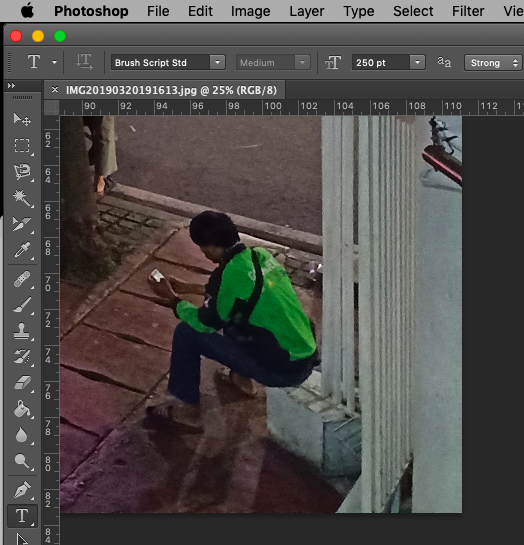Select the Move tool

point(22,119)
